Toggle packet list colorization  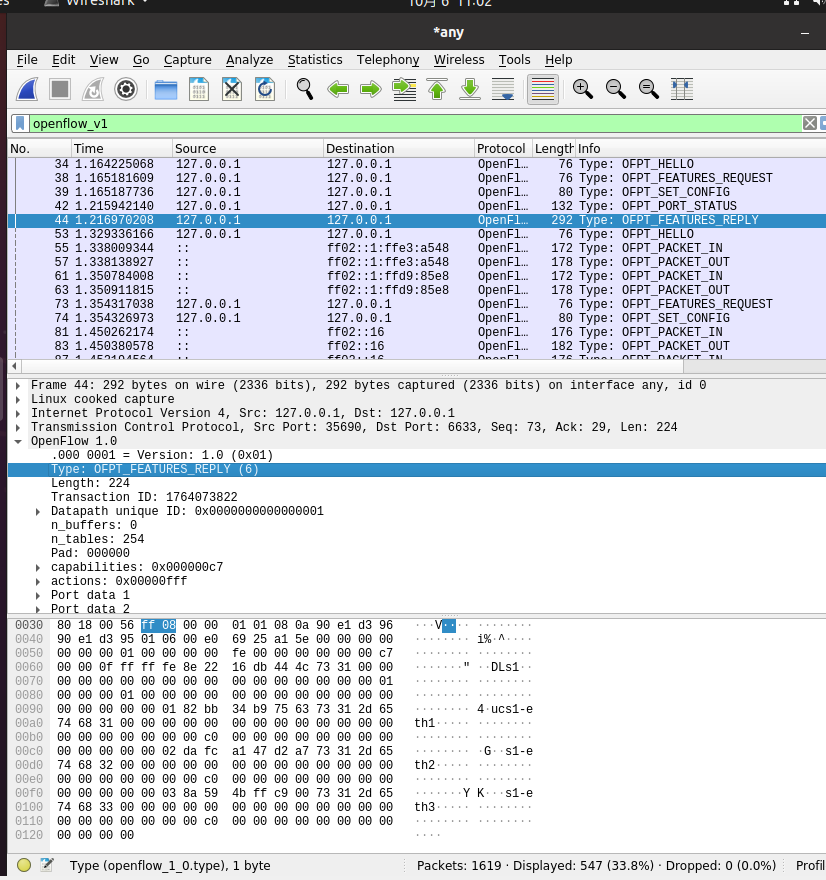[x=543, y=89]
